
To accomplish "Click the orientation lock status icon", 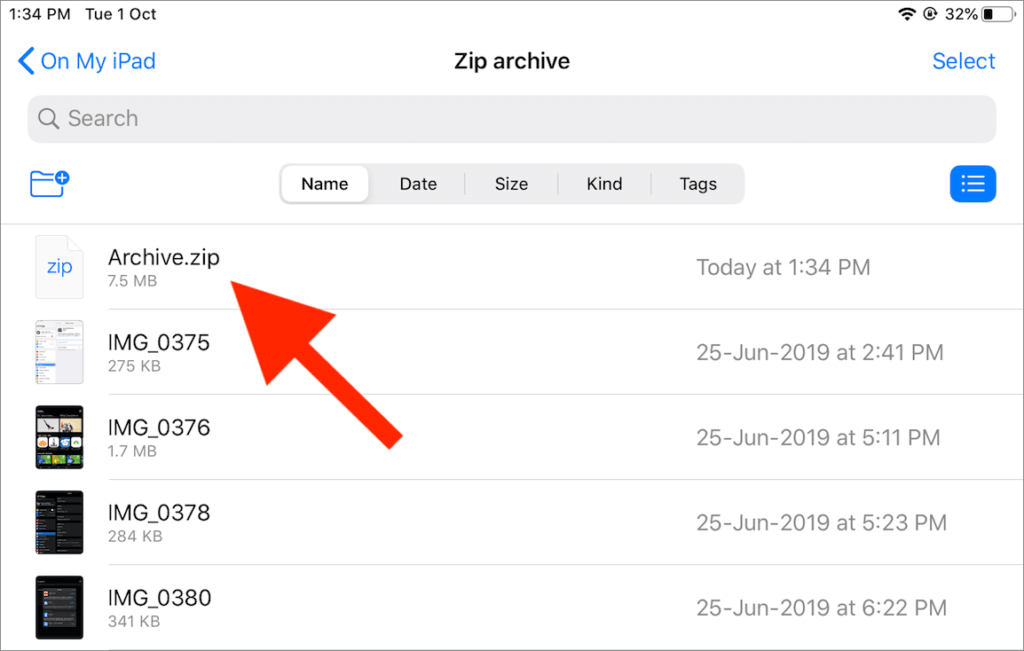I will pyautogui.click(x=929, y=14).
